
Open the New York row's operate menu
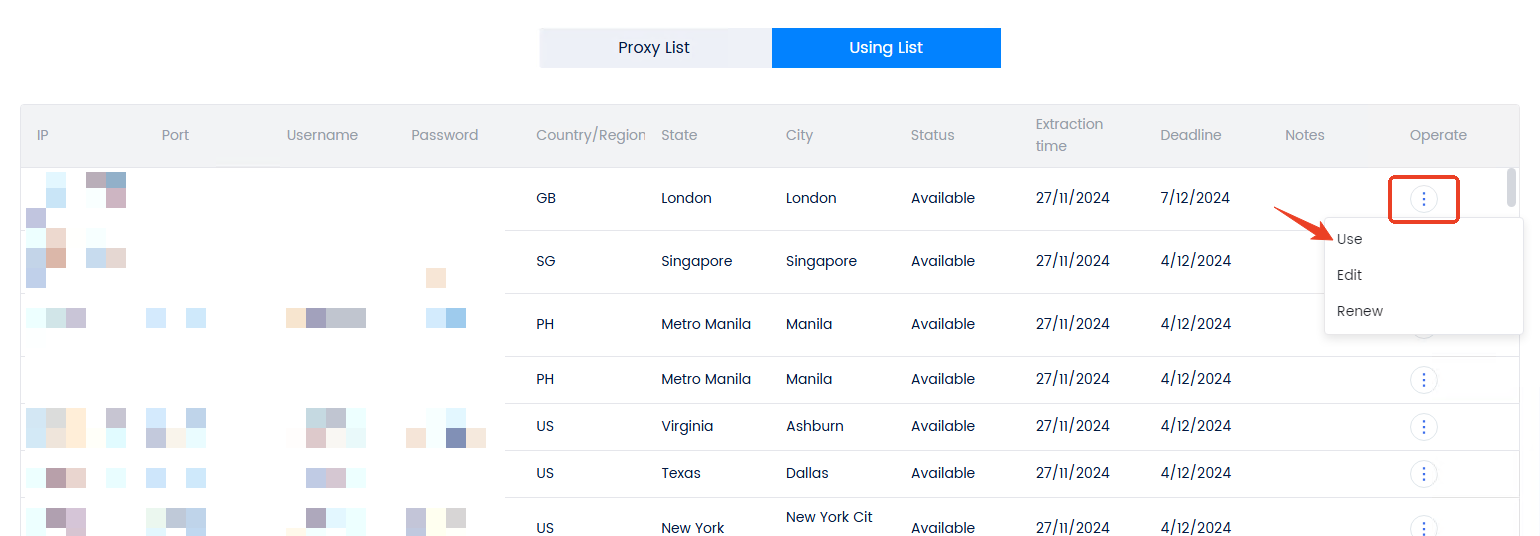click(1423, 527)
